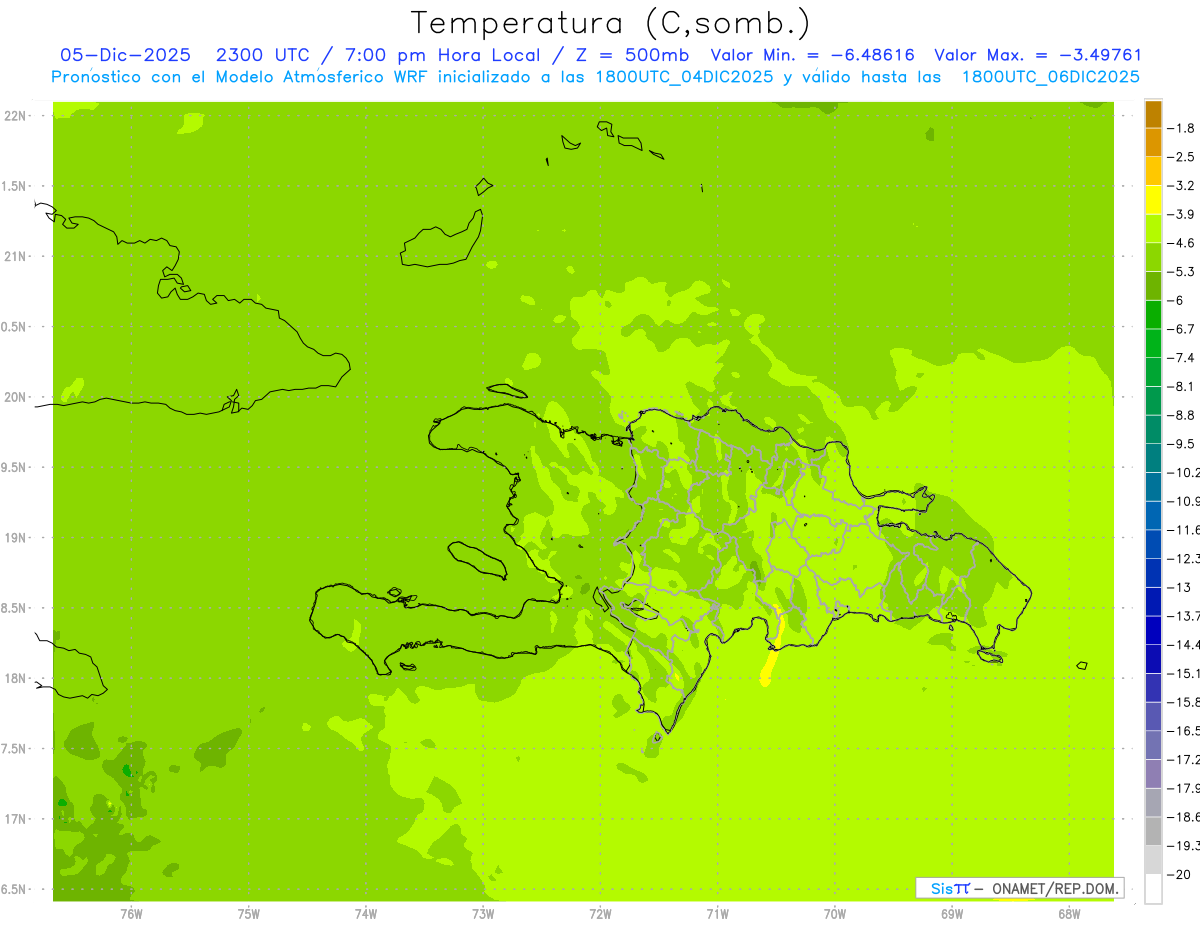Click the green swatch between -4.6 and -5.3
The width and height of the screenshot is (1200, 927).
1153,257
